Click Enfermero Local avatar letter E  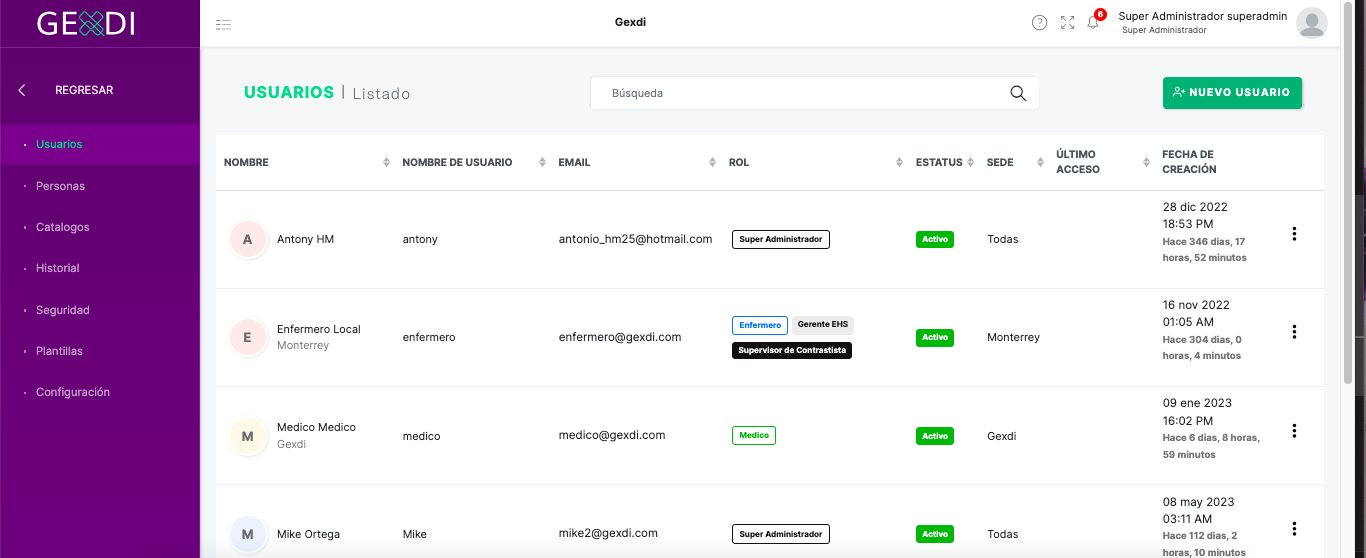coord(248,337)
